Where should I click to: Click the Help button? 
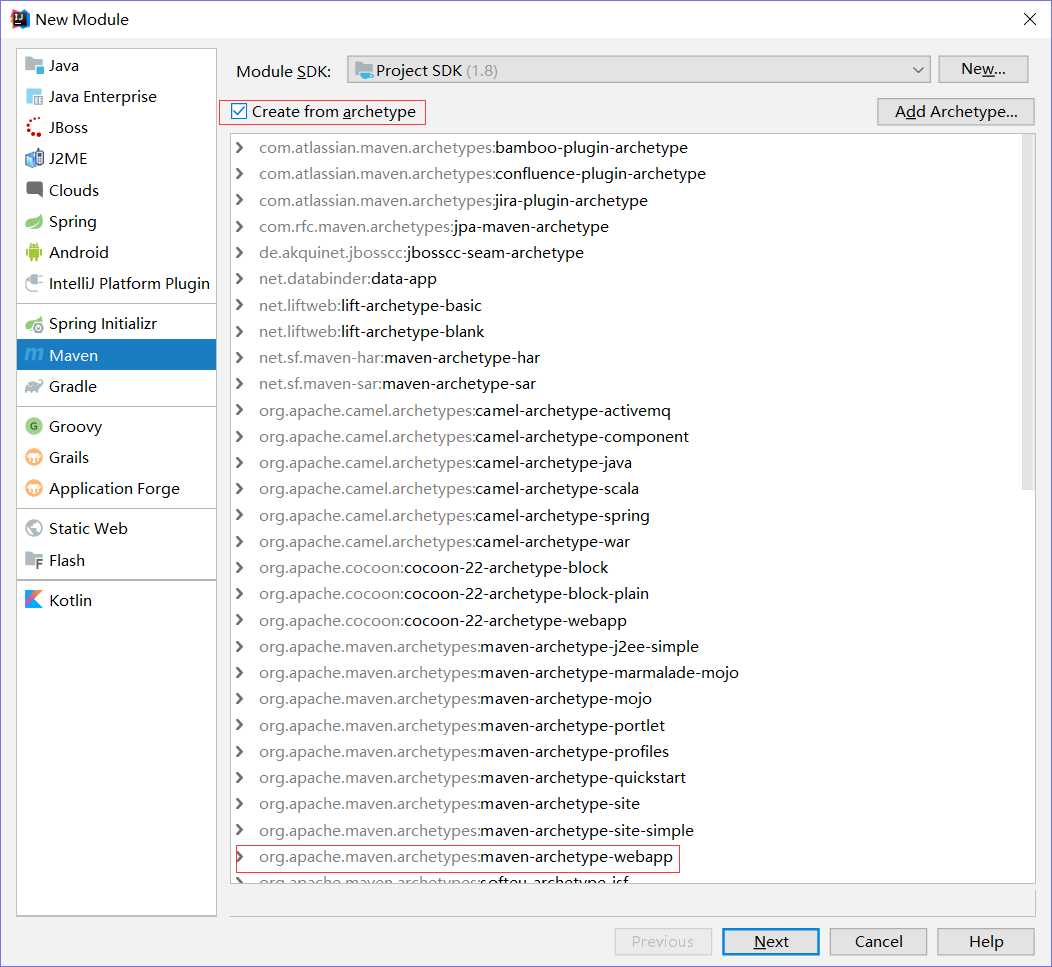click(986, 941)
